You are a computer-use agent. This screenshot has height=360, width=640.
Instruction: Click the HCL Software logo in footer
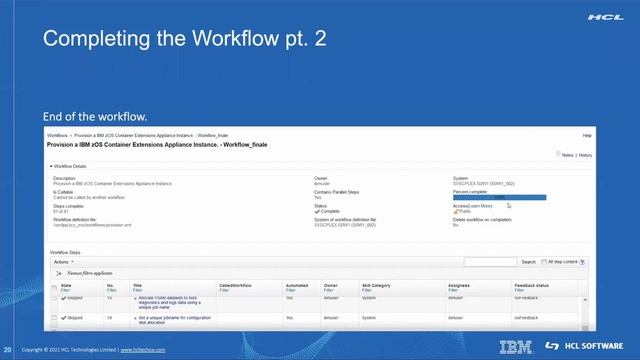[x=584, y=346]
